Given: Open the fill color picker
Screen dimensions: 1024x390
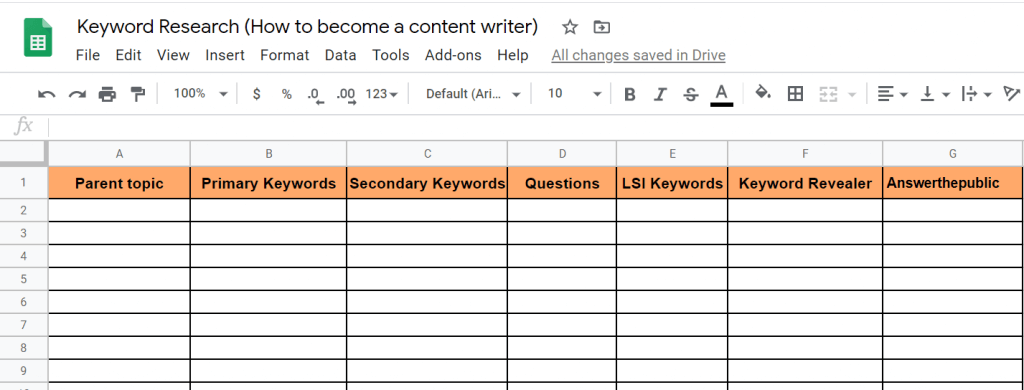Looking at the screenshot, I should (x=763, y=93).
